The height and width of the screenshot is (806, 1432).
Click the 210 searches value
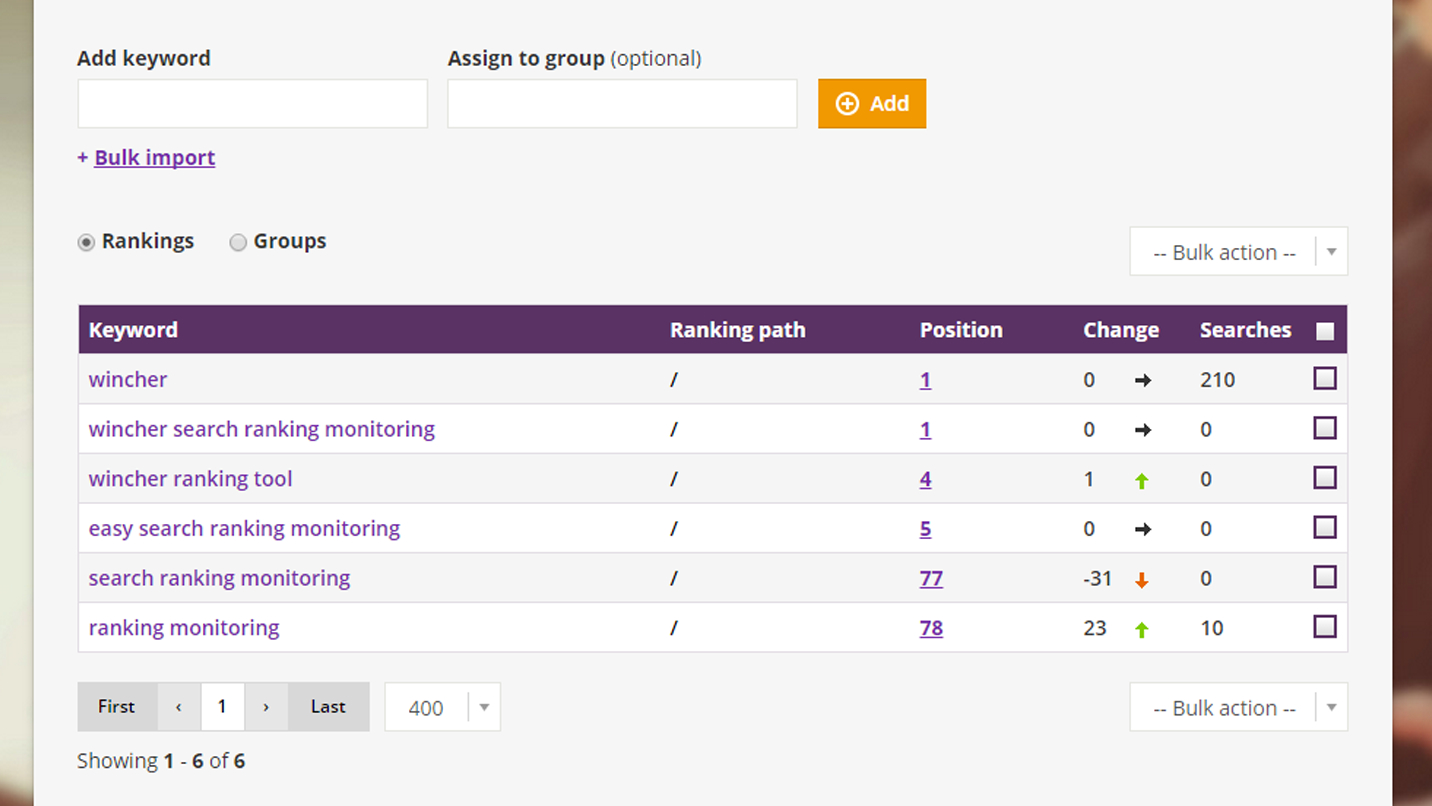tap(1218, 380)
